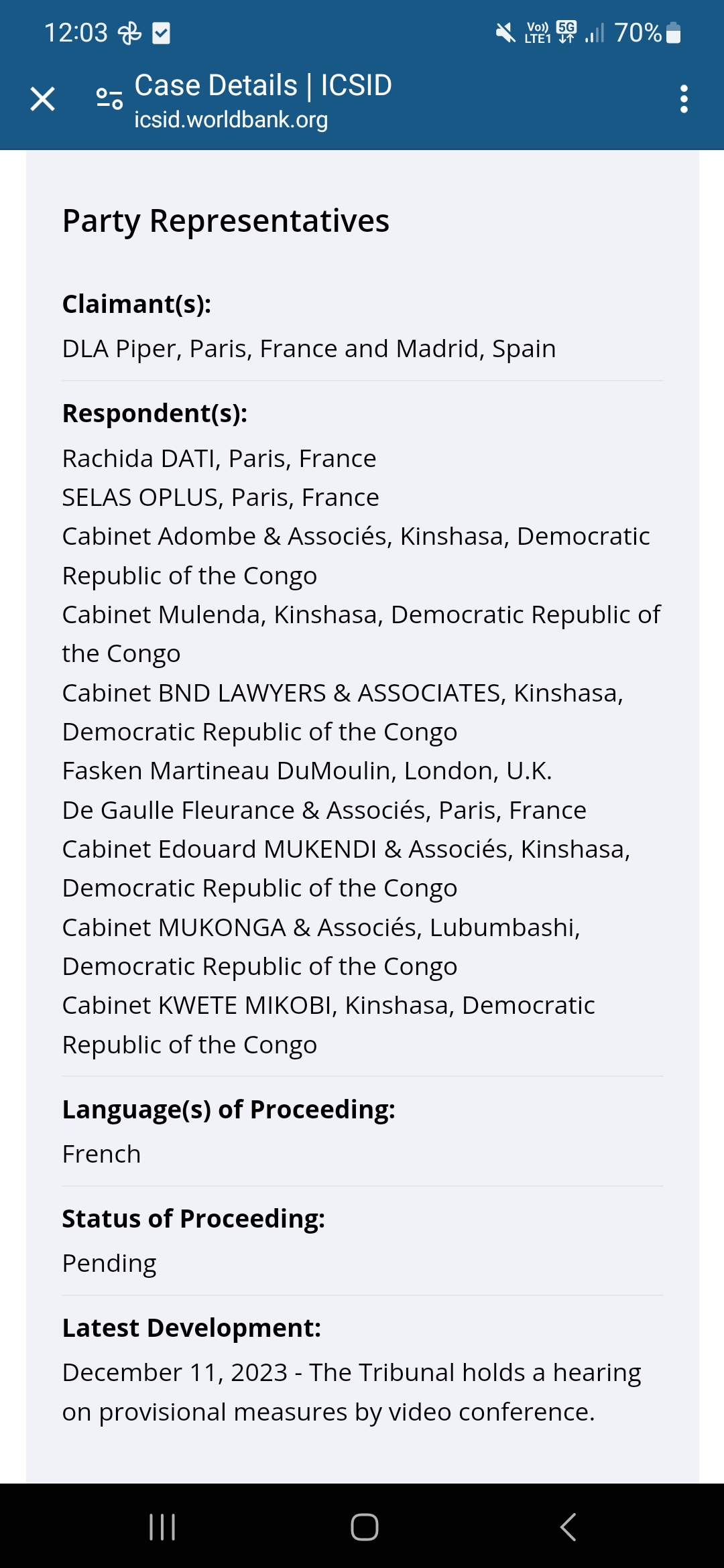Open the site settings icon
The height and width of the screenshot is (1568, 724).
point(109,99)
